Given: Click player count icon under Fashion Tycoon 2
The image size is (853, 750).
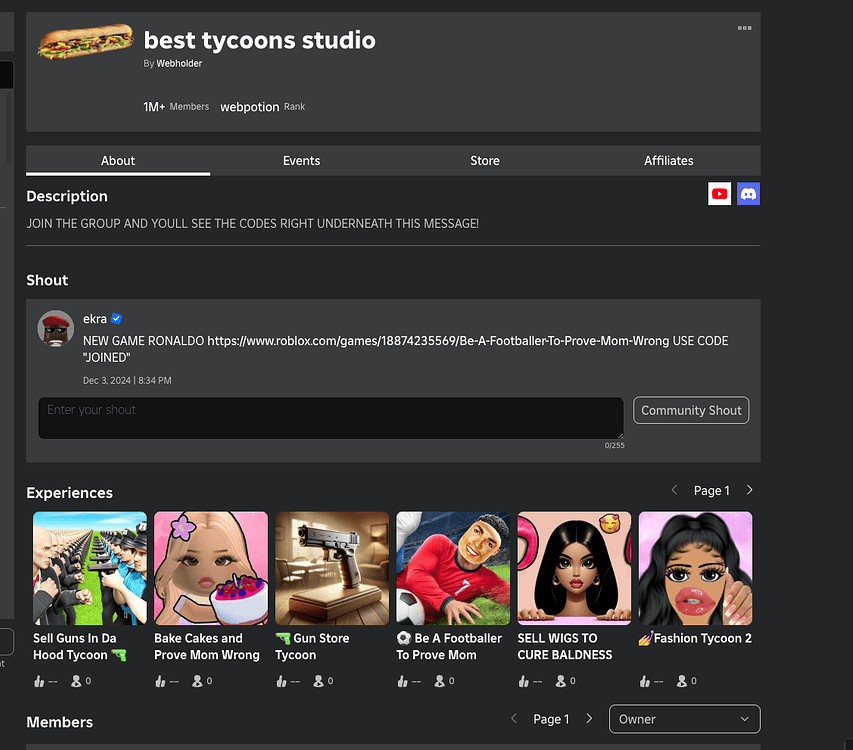Looking at the screenshot, I should 682,681.
